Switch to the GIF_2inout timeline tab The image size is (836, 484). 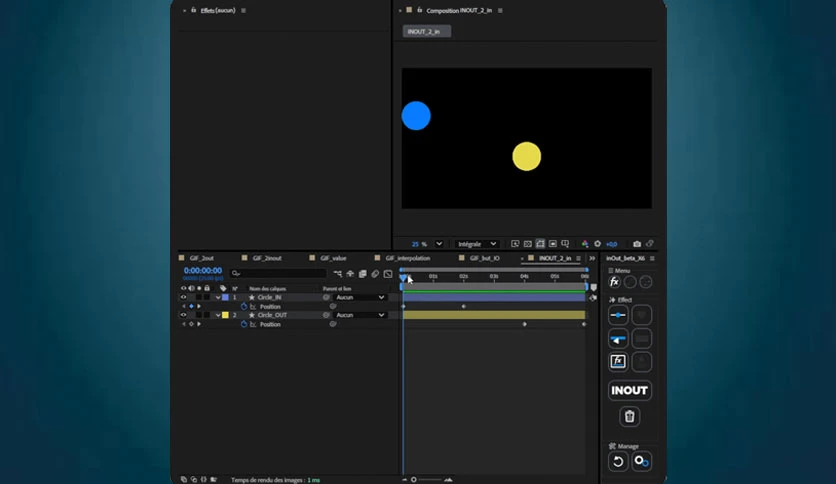pos(267,258)
